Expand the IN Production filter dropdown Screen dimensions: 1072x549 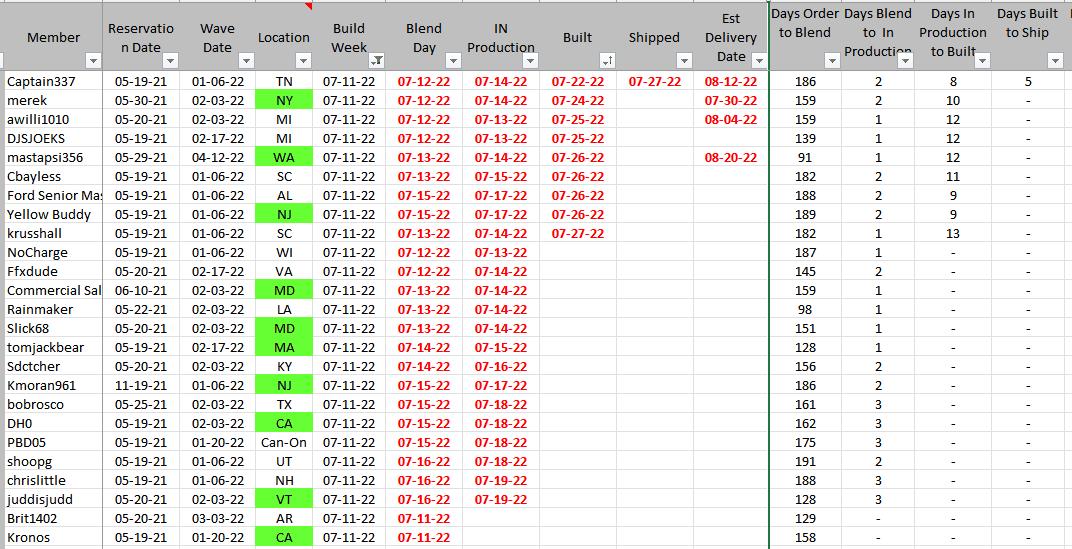point(528,61)
